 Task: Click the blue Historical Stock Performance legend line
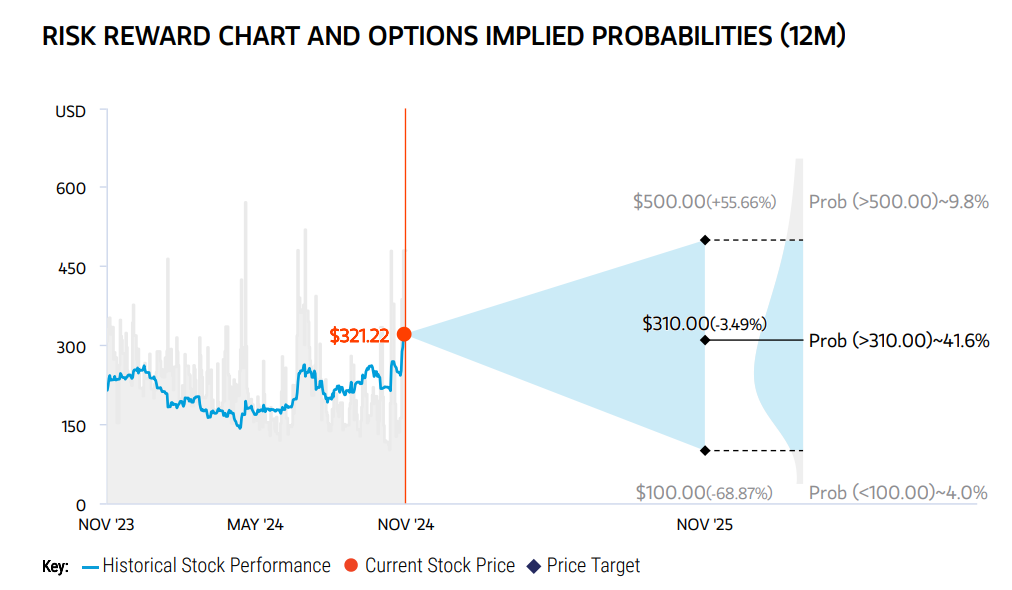click(90, 567)
